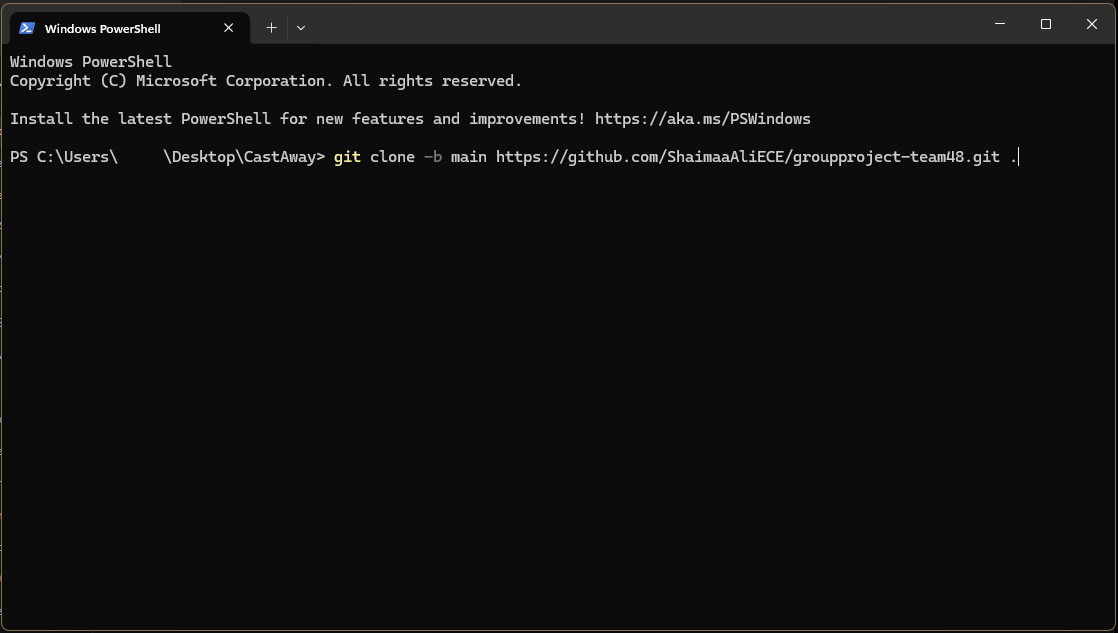Click the empty title bar area

tap(640, 24)
